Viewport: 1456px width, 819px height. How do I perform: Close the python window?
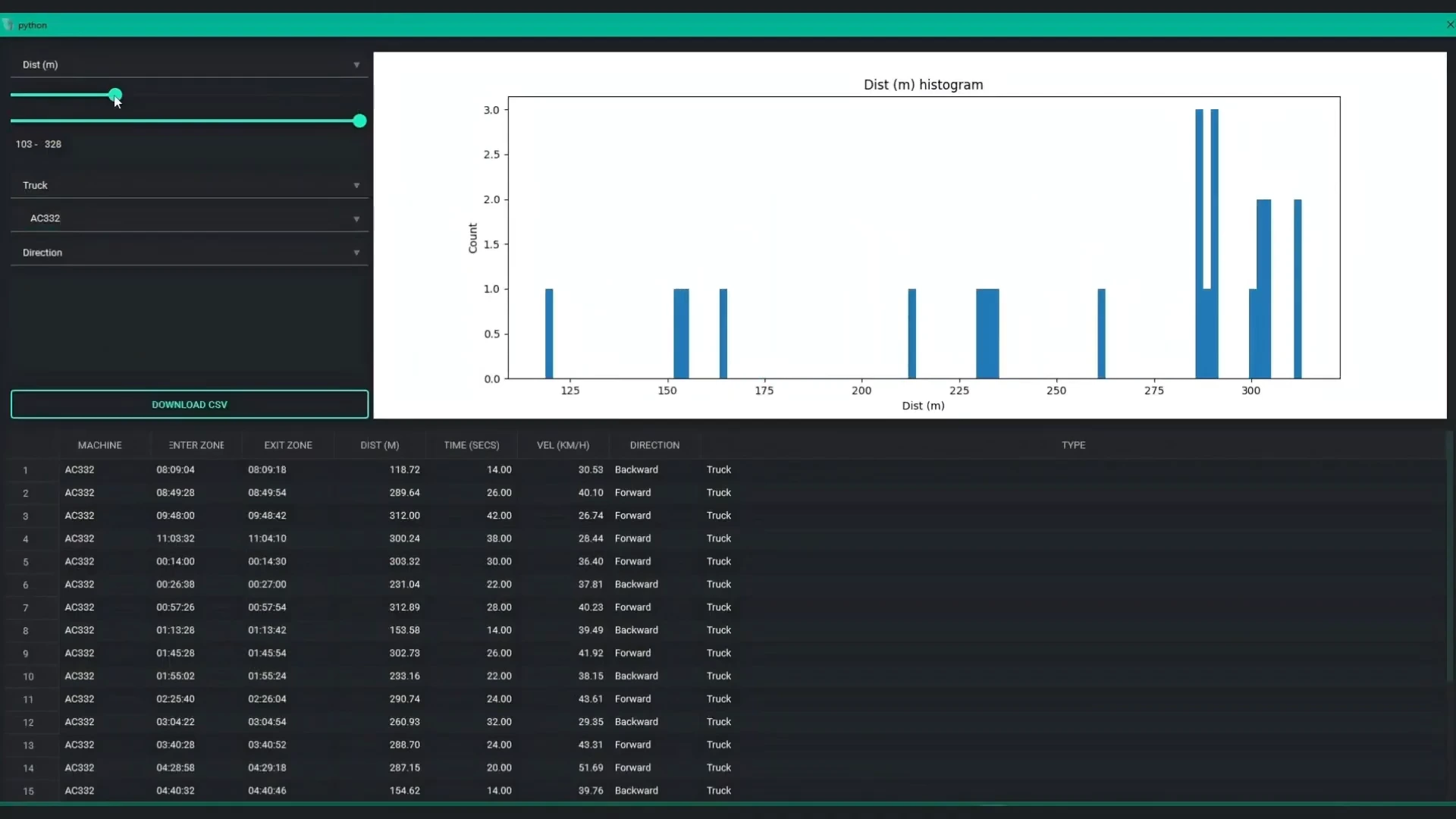tap(1449, 25)
